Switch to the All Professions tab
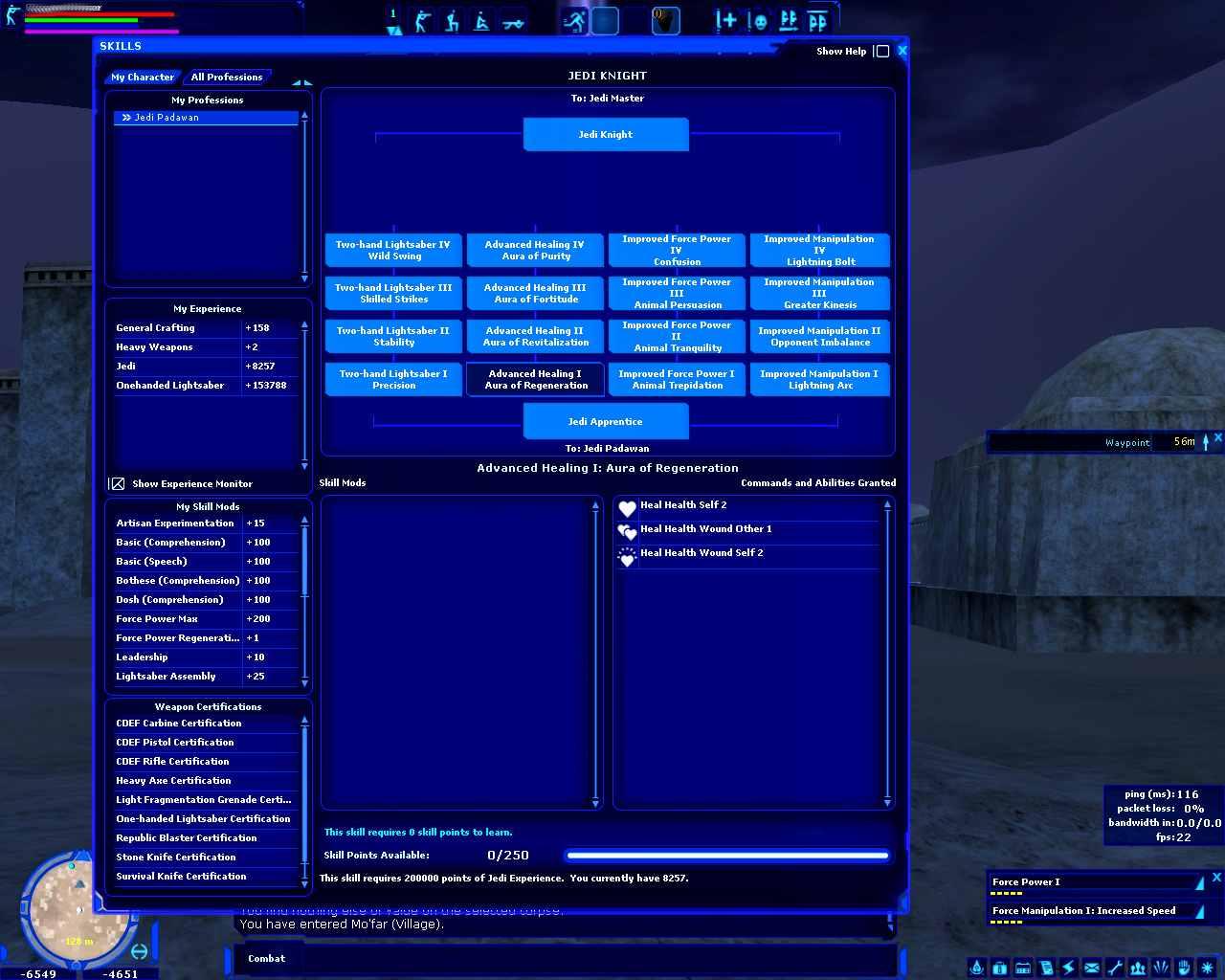This screenshot has width=1225, height=980. click(x=227, y=78)
